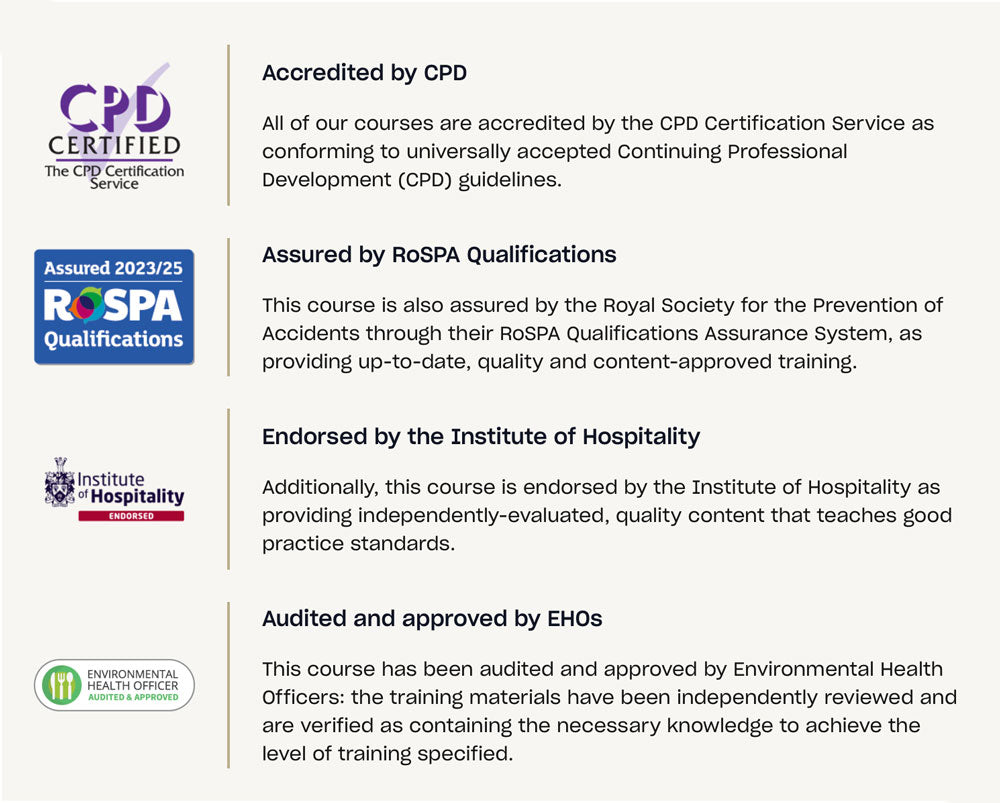Screen dimensions: 1000x803
Task: Select the 'Assured by RoSPA Qualifications' heading
Action: 439,255
